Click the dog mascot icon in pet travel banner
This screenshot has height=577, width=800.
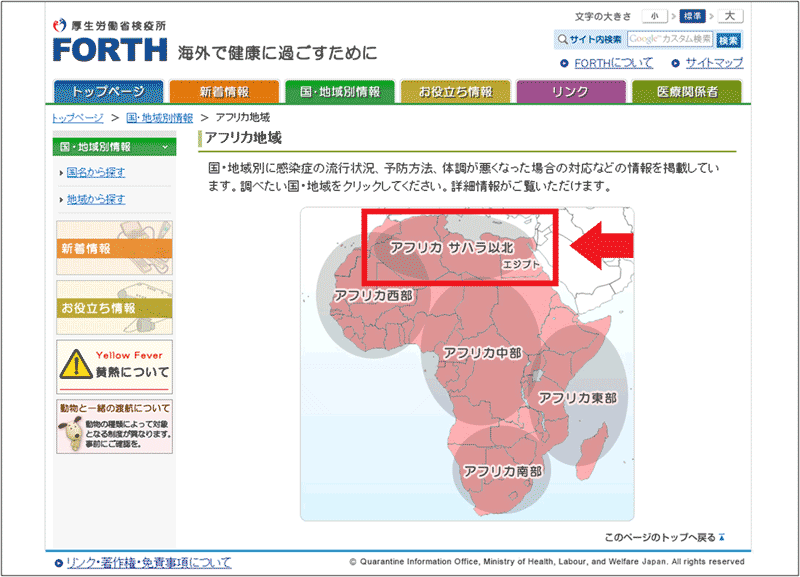71,433
